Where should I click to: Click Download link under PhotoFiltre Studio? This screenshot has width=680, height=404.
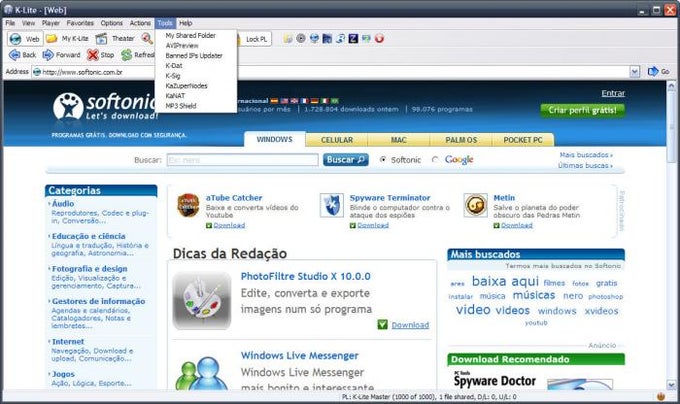[410, 325]
